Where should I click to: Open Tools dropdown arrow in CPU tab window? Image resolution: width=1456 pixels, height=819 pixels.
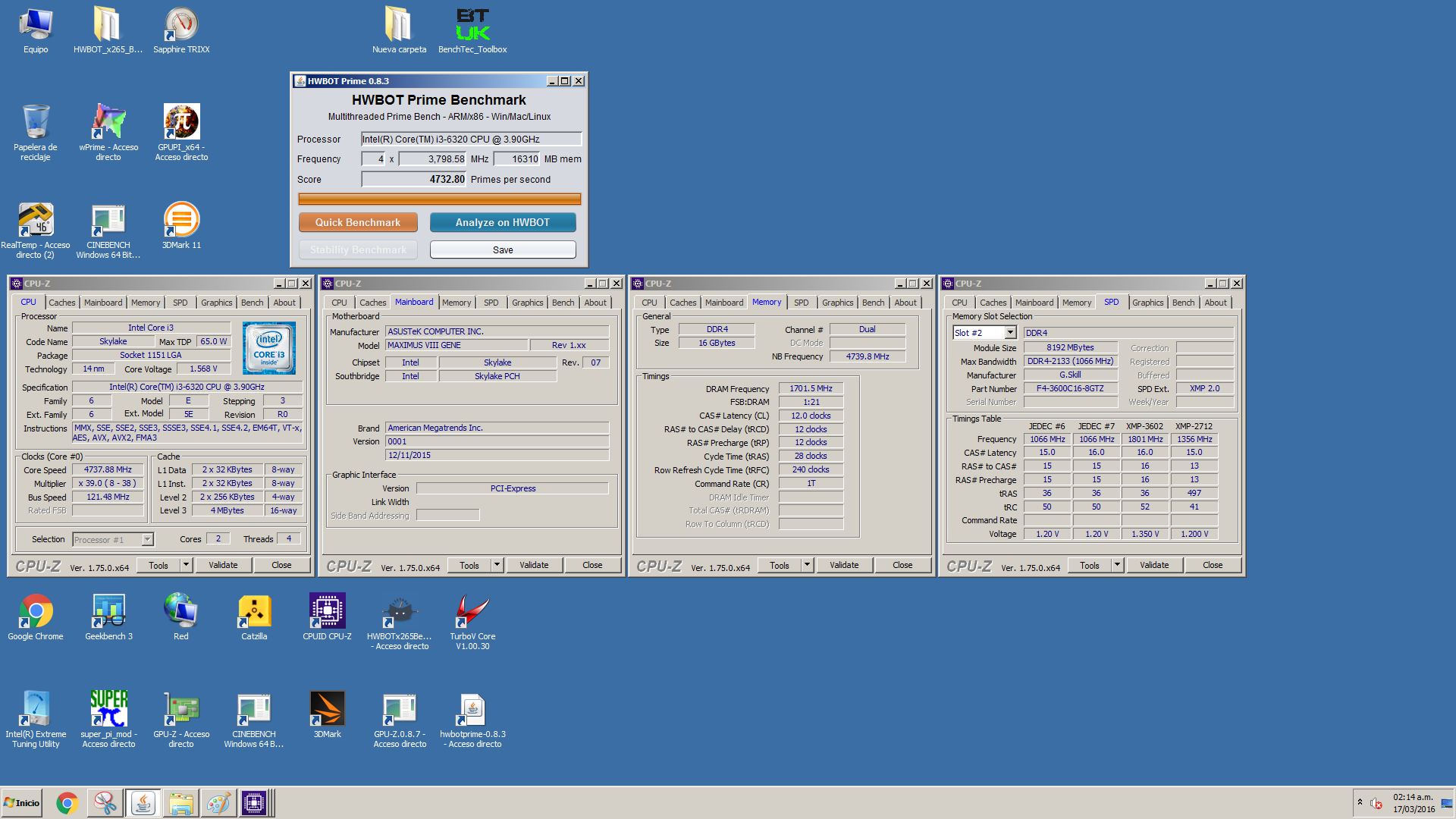187,565
